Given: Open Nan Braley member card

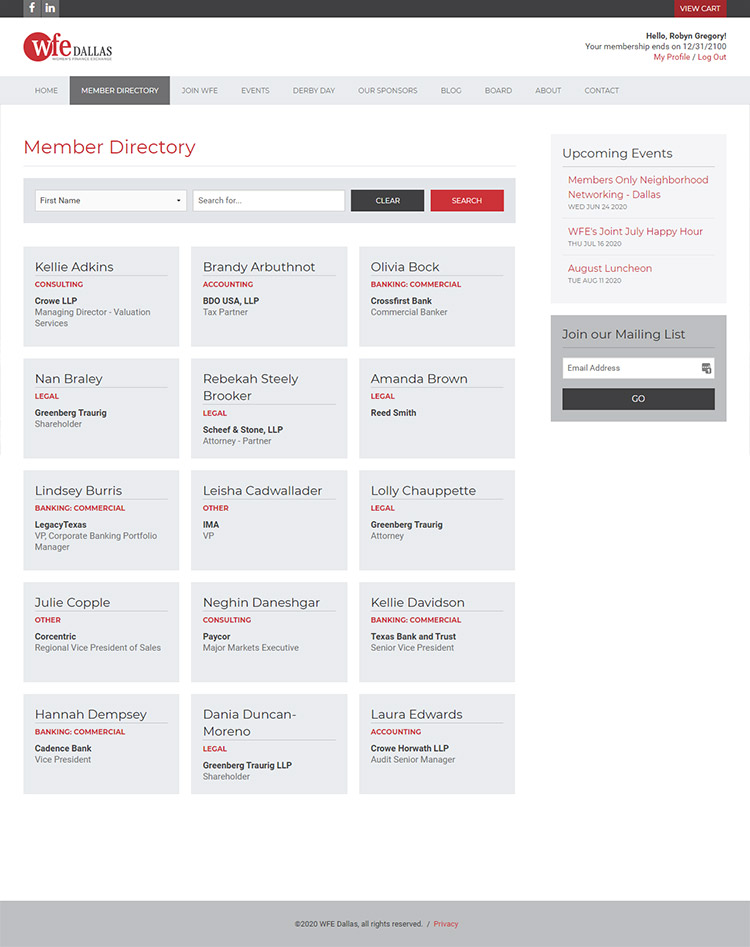Looking at the screenshot, I should coord(101,408).
